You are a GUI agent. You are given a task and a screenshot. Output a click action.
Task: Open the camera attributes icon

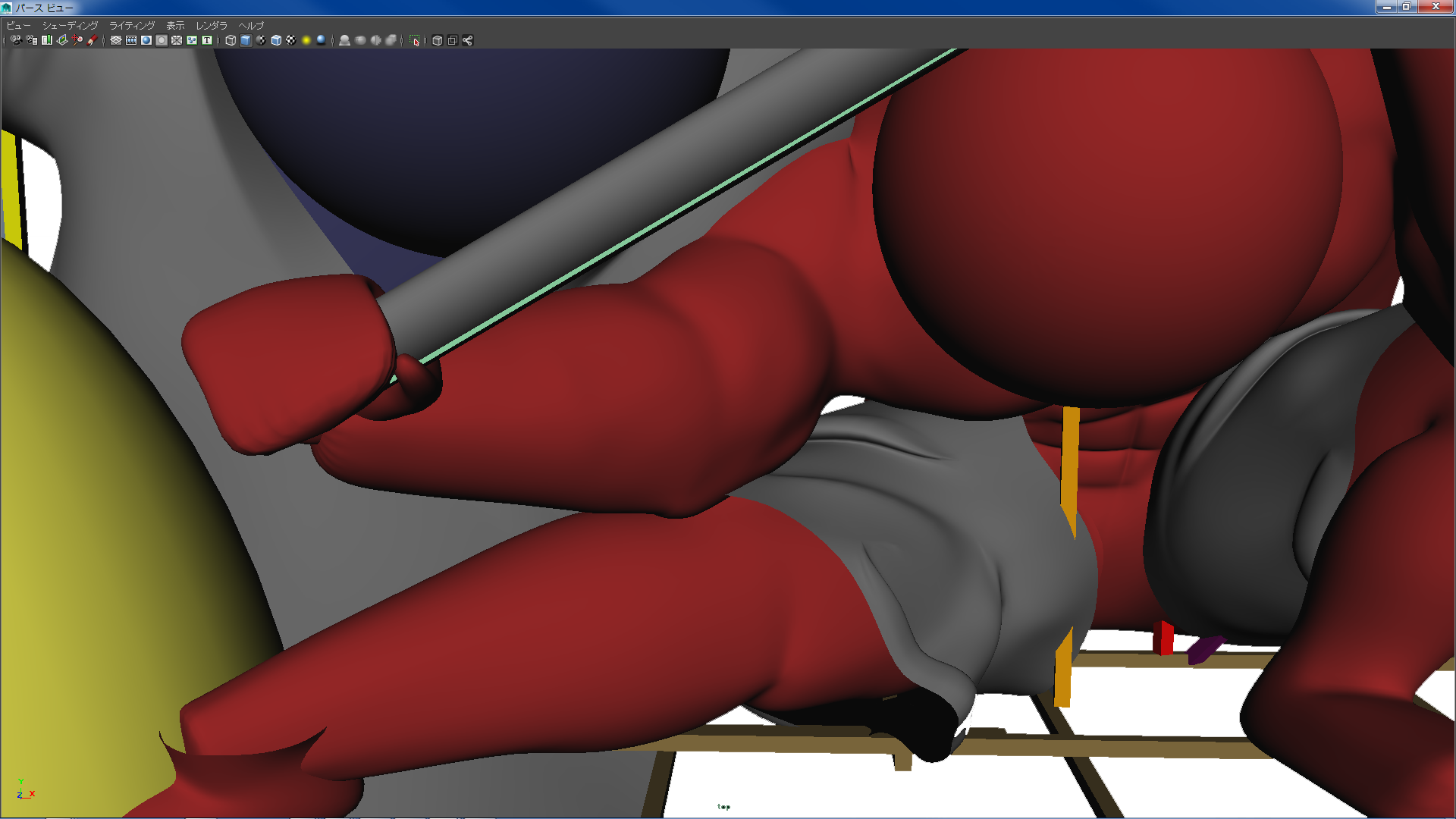click(31, 40)
